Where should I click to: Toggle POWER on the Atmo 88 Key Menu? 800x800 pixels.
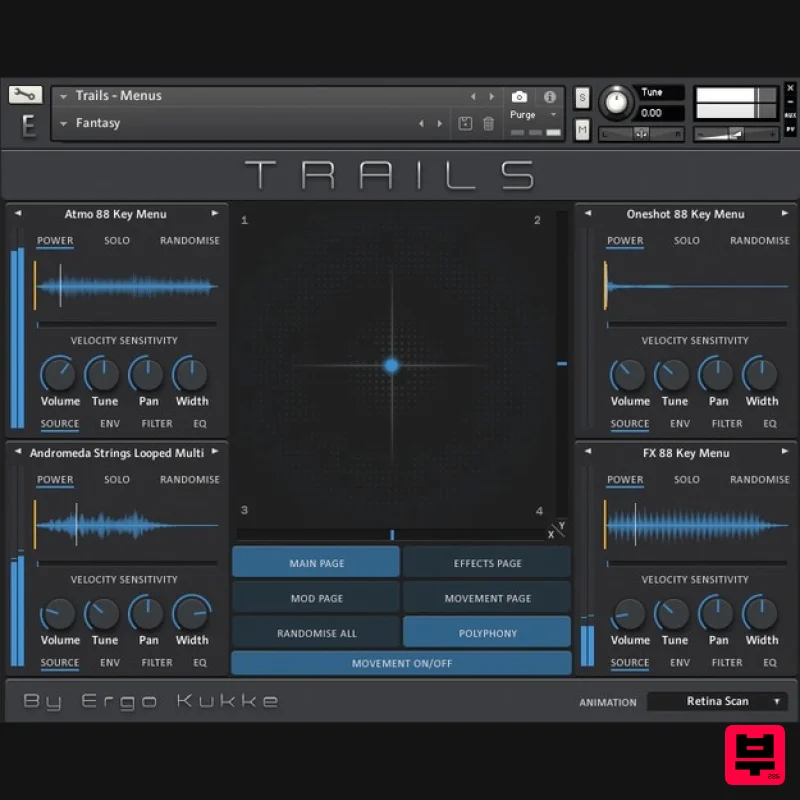click(x=55, y=240)
